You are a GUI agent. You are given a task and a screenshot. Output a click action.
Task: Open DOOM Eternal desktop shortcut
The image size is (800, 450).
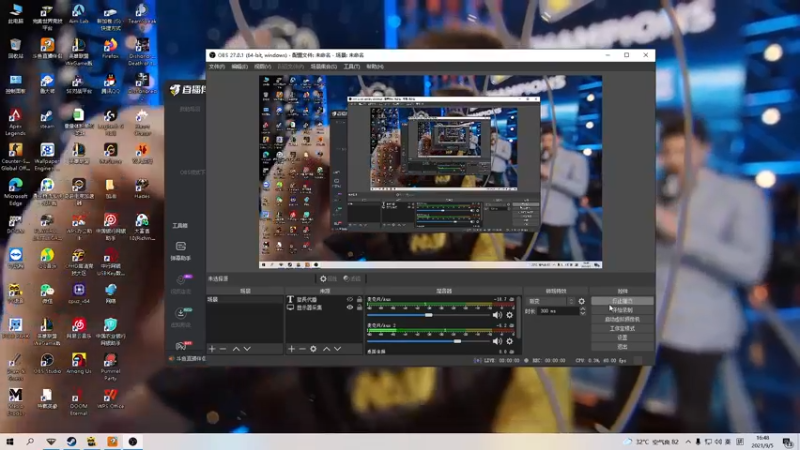click(79, 402)
